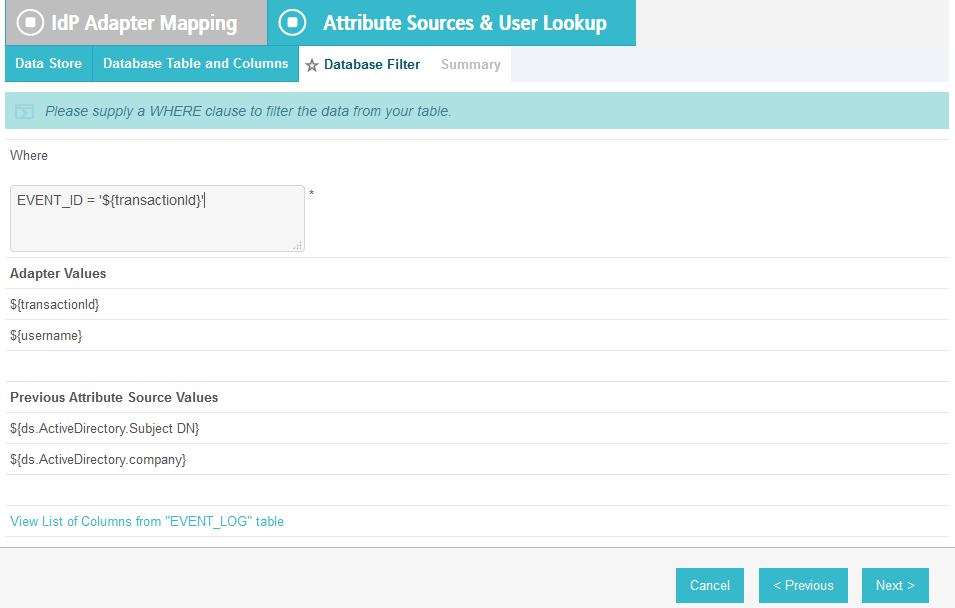
Task: Open the IdP Adapter Mapping section
Action: (x=136, y=23)
